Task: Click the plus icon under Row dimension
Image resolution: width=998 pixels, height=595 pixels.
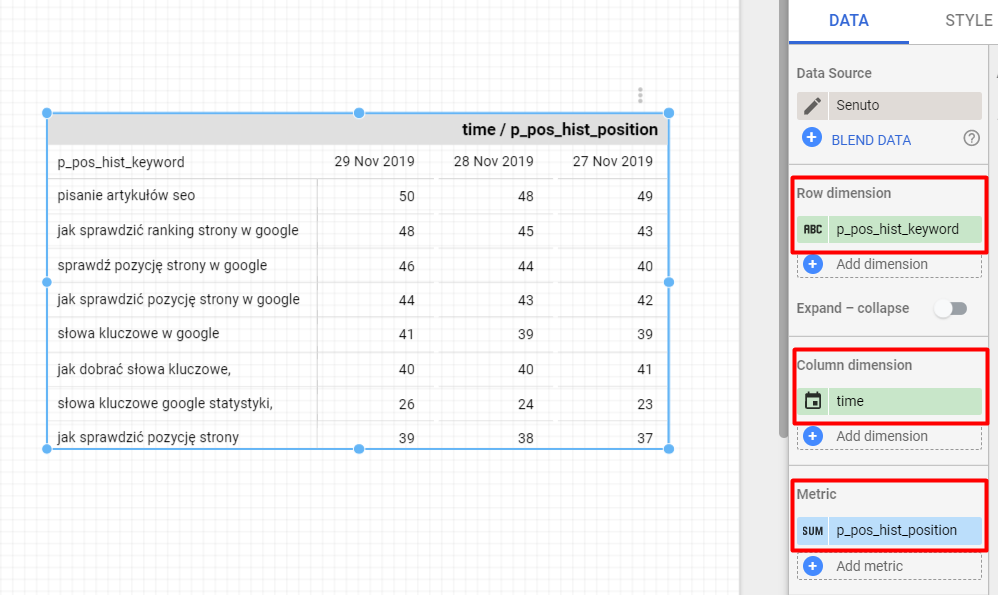Action: pyautogui.click(x=813, y=264)
